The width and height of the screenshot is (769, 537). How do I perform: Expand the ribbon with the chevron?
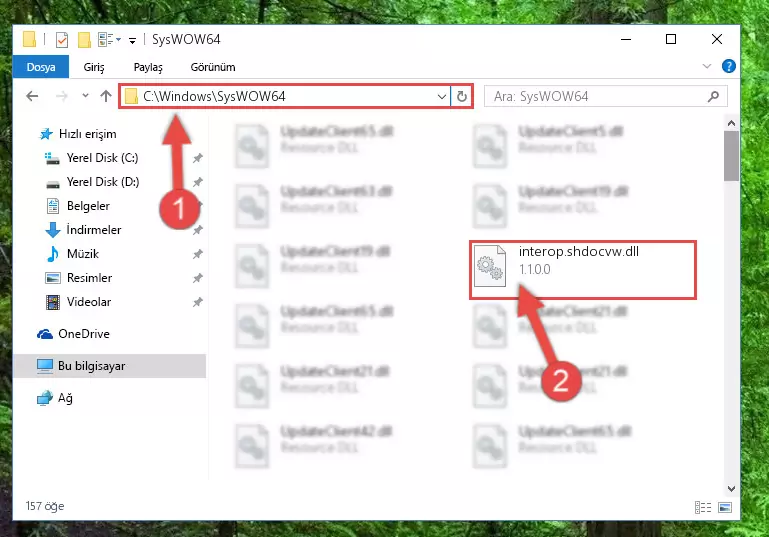[707, 66]
